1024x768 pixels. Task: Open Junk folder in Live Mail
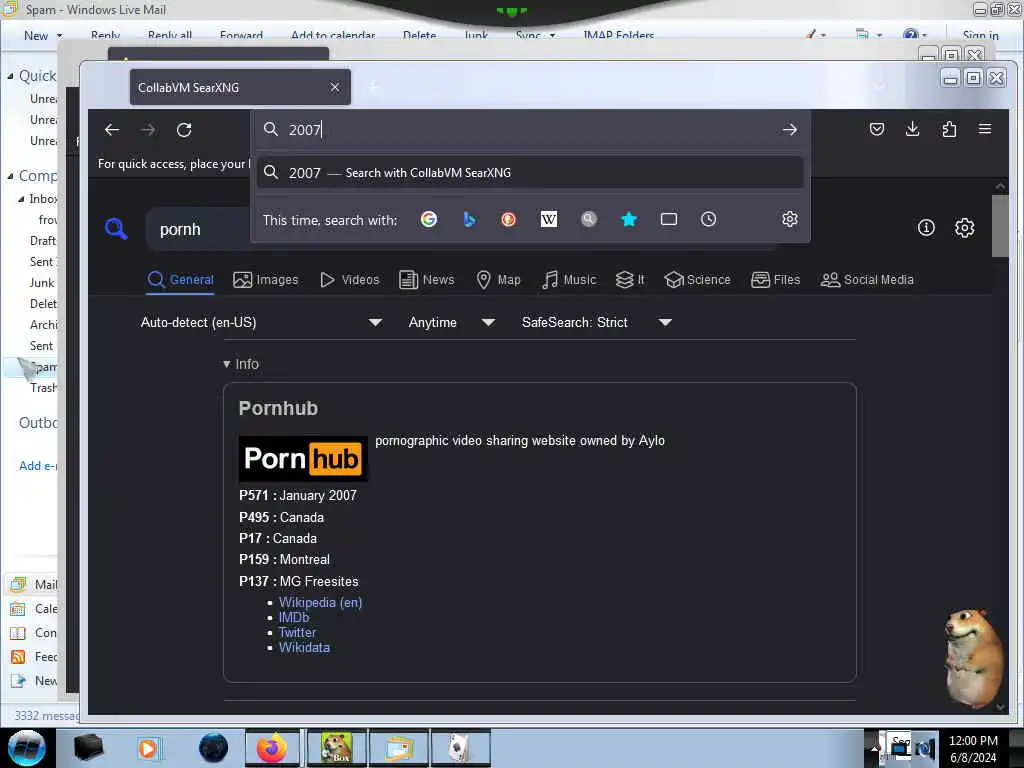tap(42, 283)
